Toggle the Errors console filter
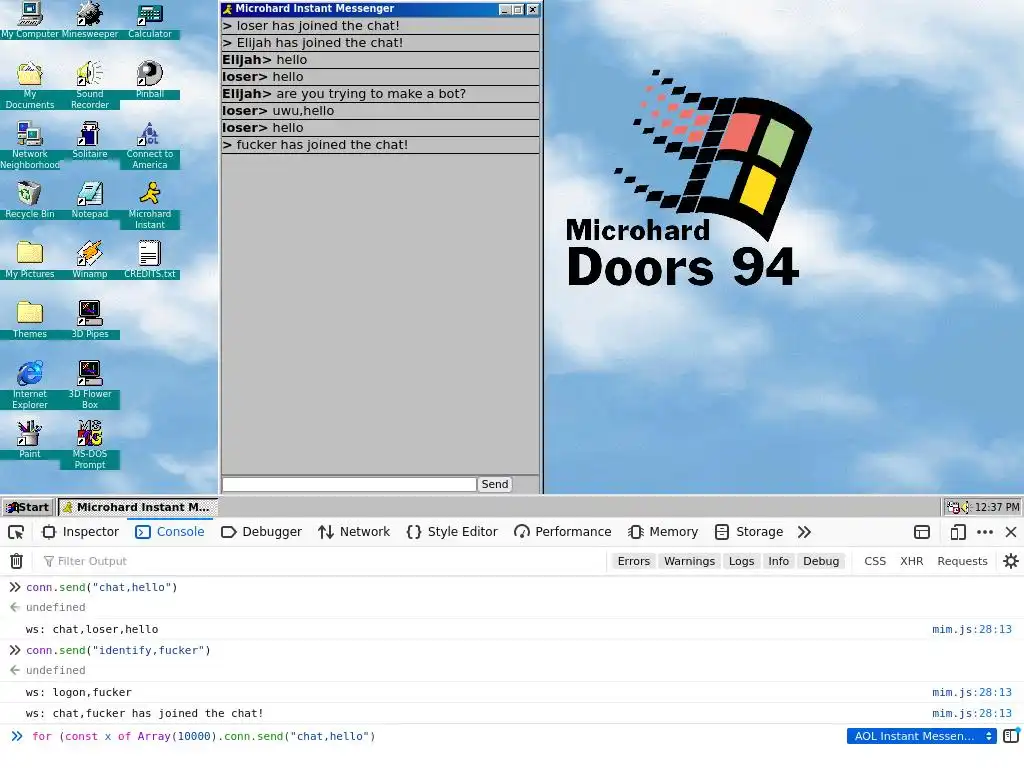 633,561
